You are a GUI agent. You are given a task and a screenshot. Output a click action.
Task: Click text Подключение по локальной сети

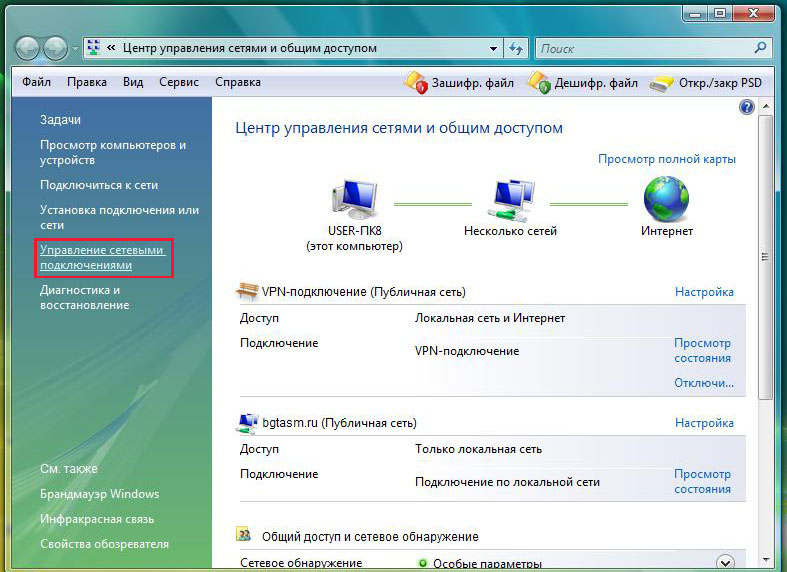pos(507,482)
